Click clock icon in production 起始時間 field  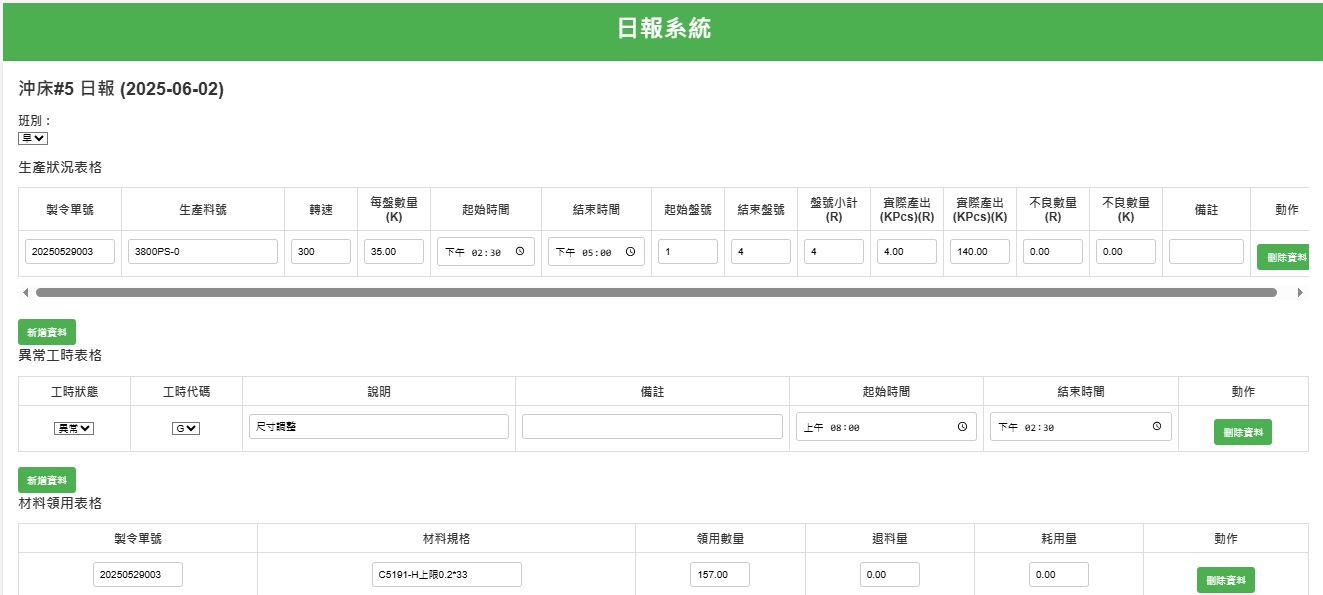click(x=520, y=252)
